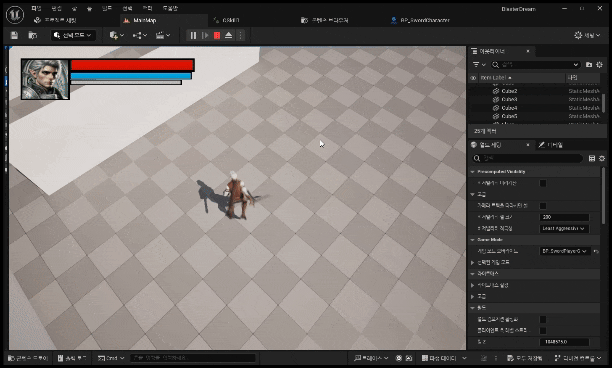Open the derived data status bar menu

[x=444, y=358]
